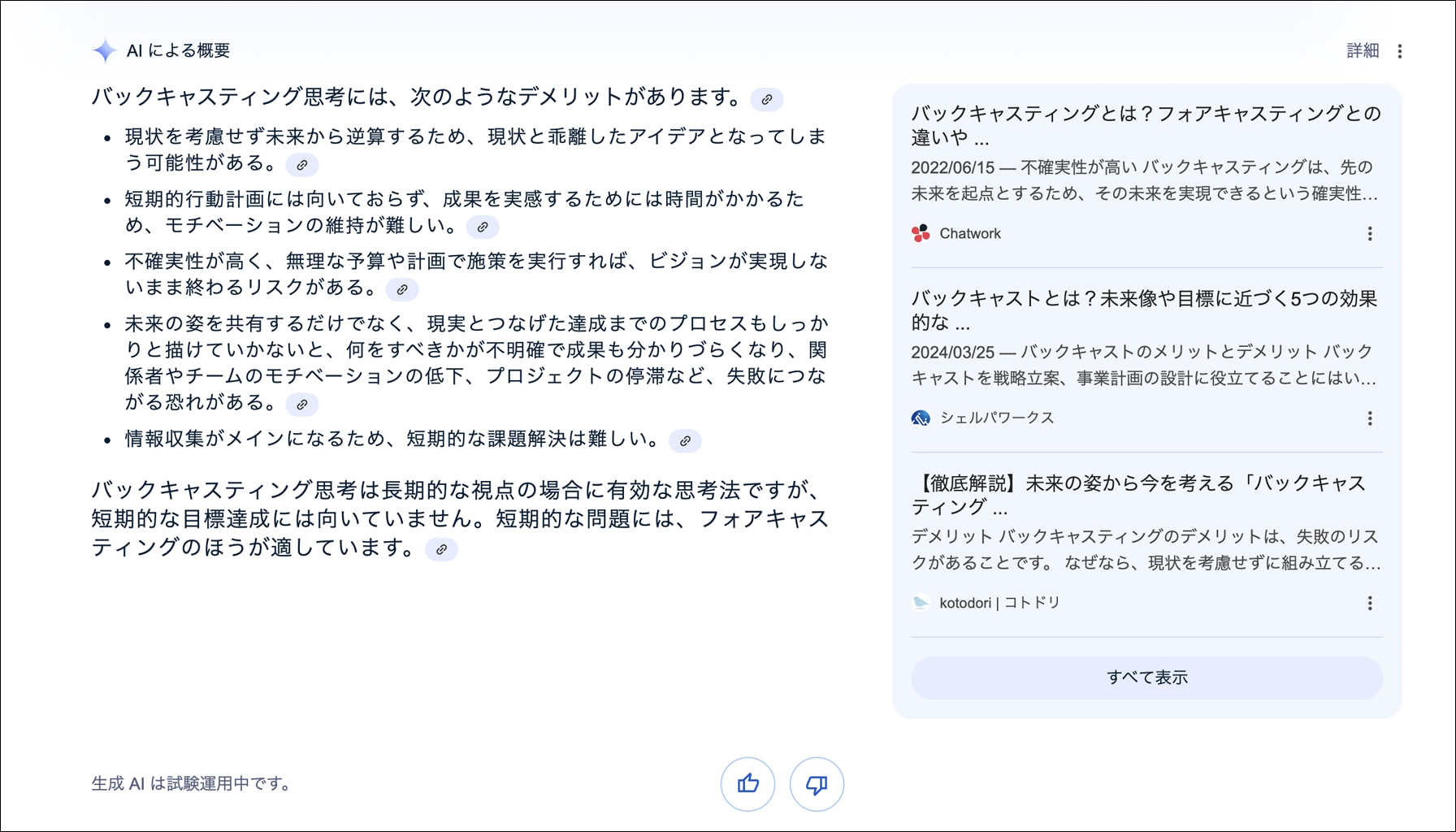Open the three-dot menu beside 詳細
This screenshot has width=1456, height=832.
1400,51
